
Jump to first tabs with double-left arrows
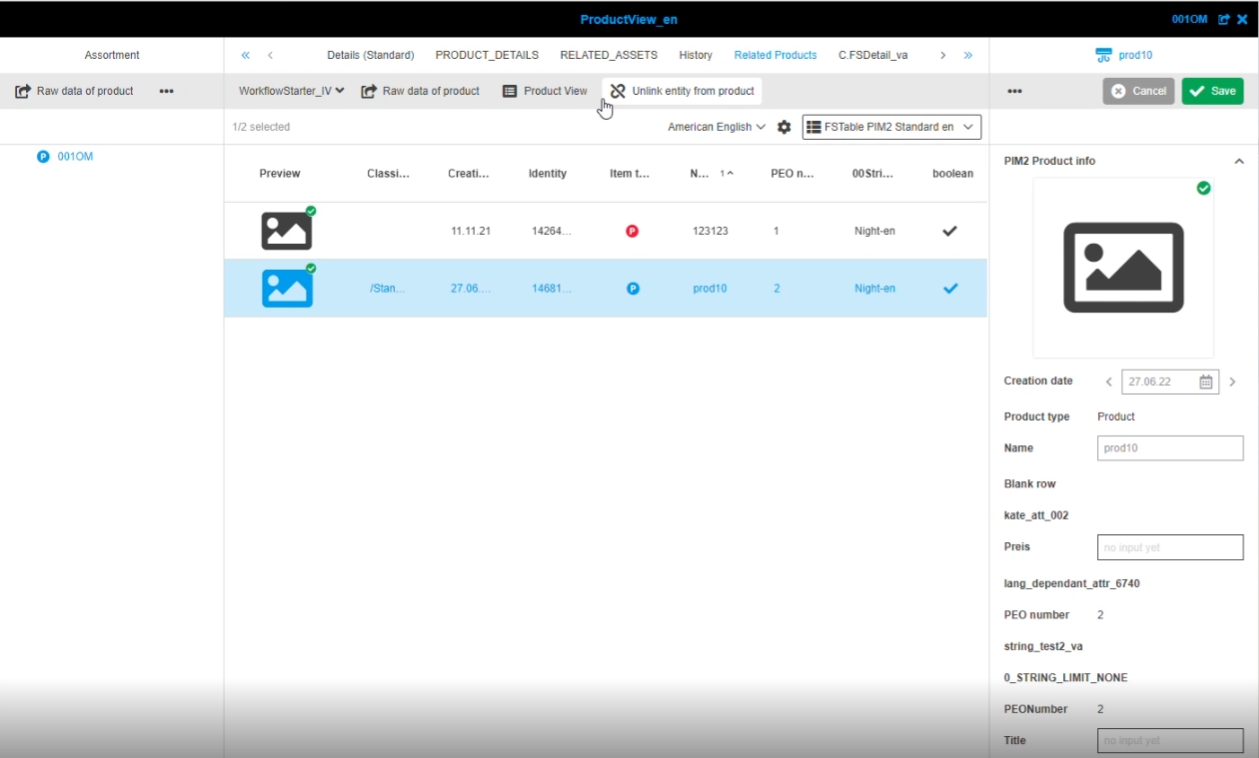(x=246, y=55)
